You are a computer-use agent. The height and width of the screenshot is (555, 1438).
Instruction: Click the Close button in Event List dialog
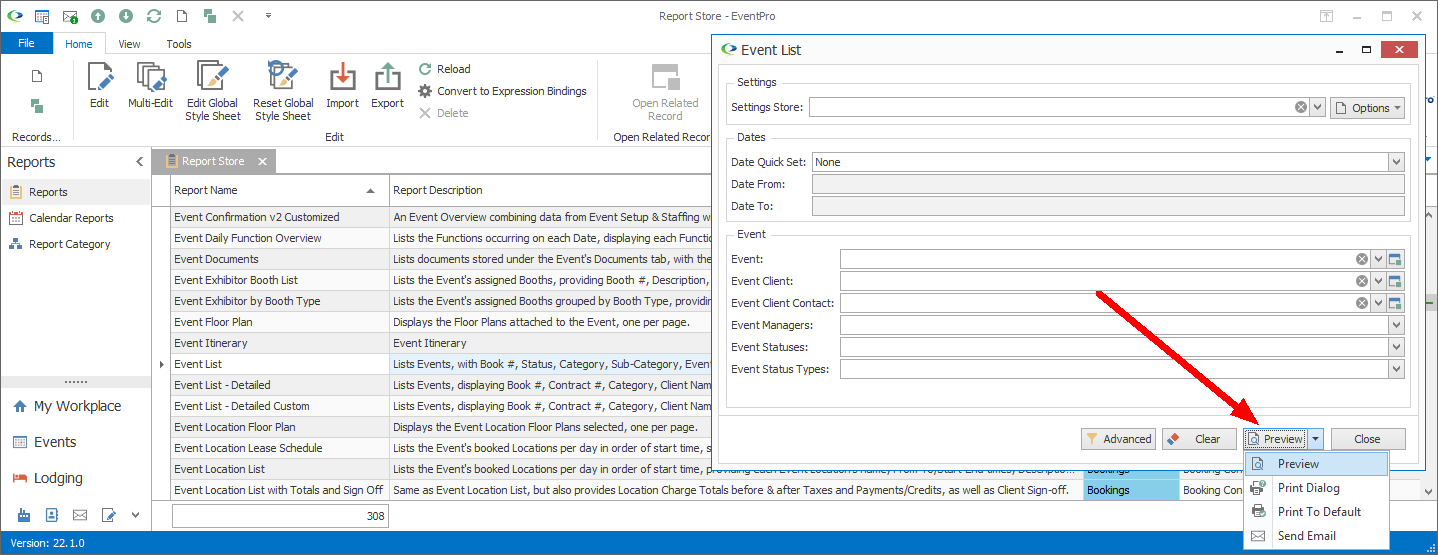[1367, 439]
